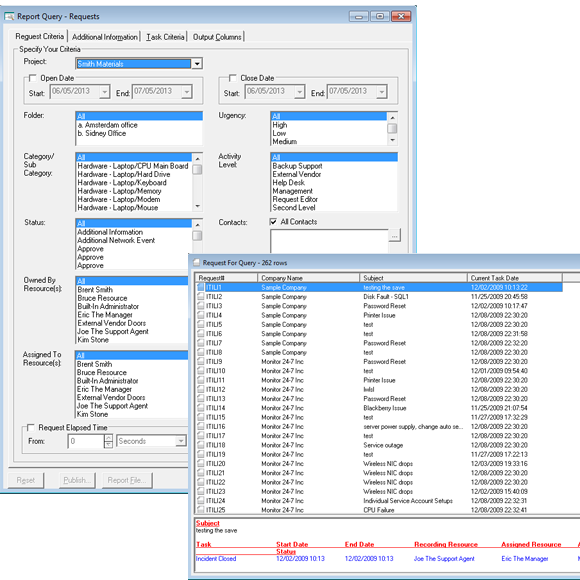Click the Report File... button
Screen dimensions: 580x580
pyautogui.click(x=127, y=480)
